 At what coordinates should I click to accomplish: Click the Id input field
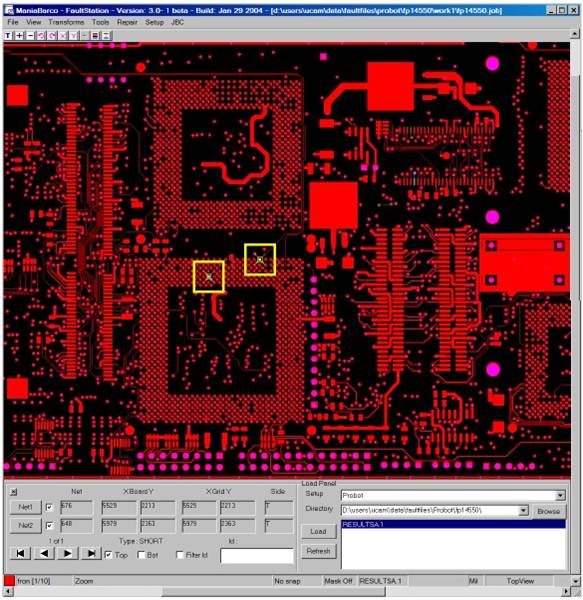(257, 556)
